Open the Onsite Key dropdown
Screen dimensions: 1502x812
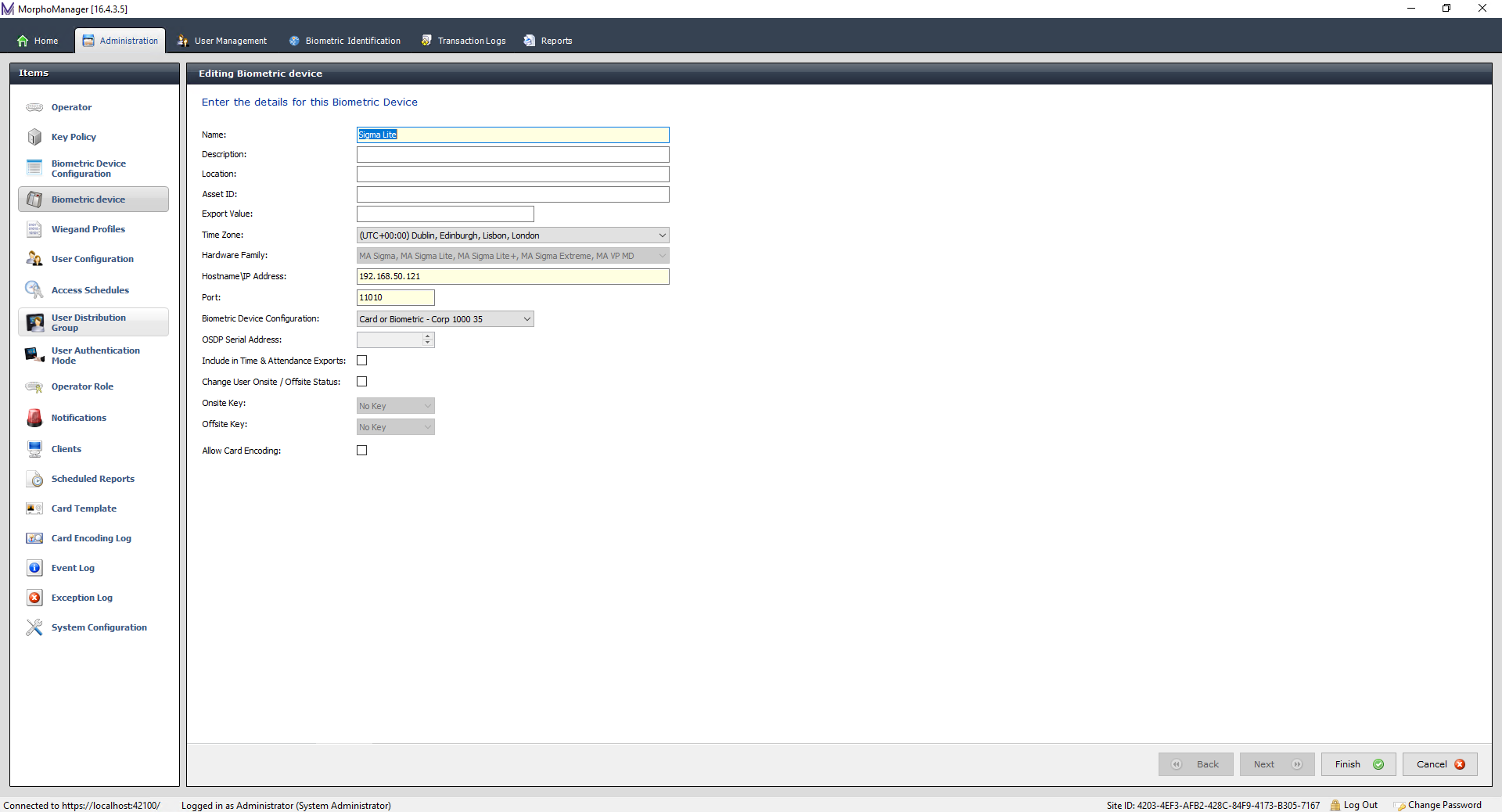[x=396, y=406]
